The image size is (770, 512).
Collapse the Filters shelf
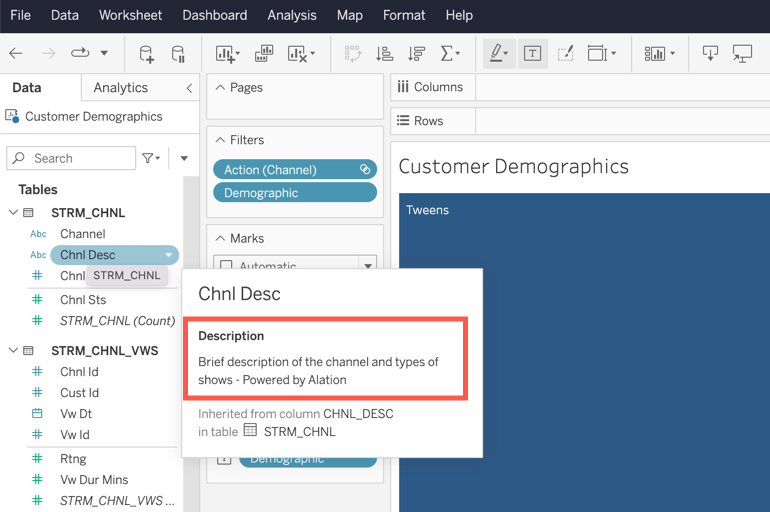(x=220, y=140)
